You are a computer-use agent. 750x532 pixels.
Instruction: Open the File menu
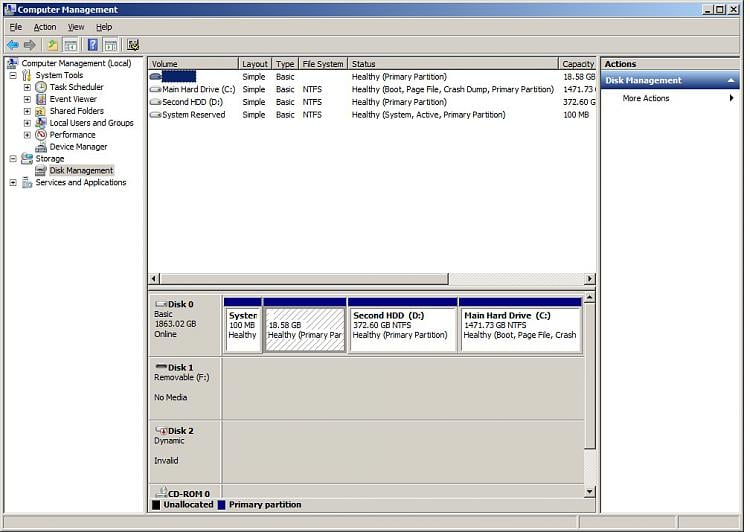[16, 27]
